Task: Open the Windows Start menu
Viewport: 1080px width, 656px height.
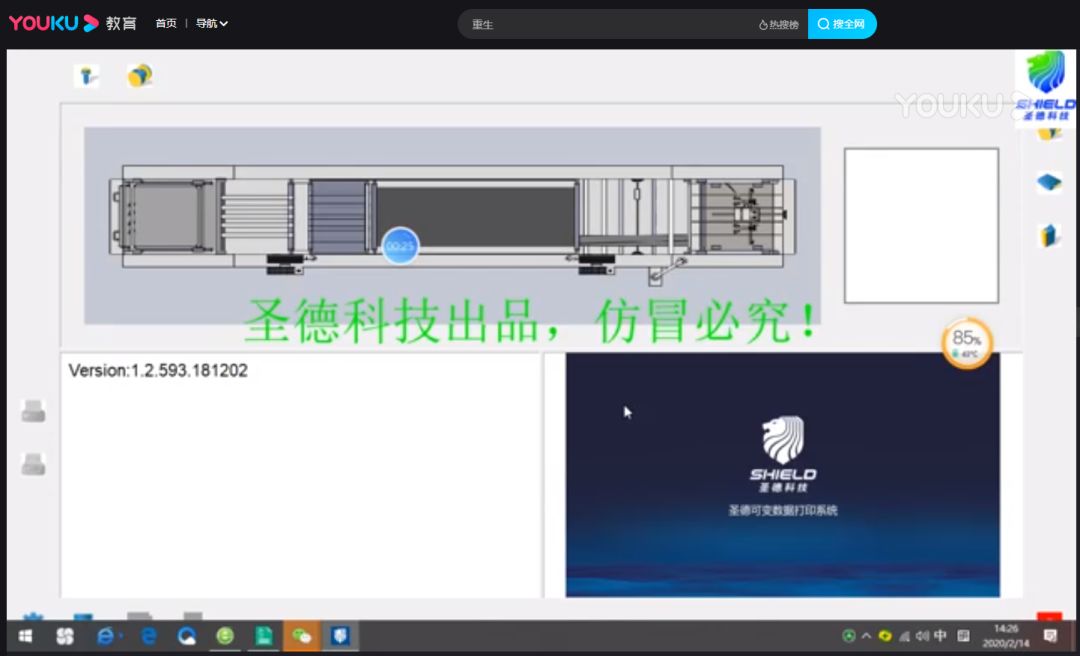Action: click(x=25, y=636)
